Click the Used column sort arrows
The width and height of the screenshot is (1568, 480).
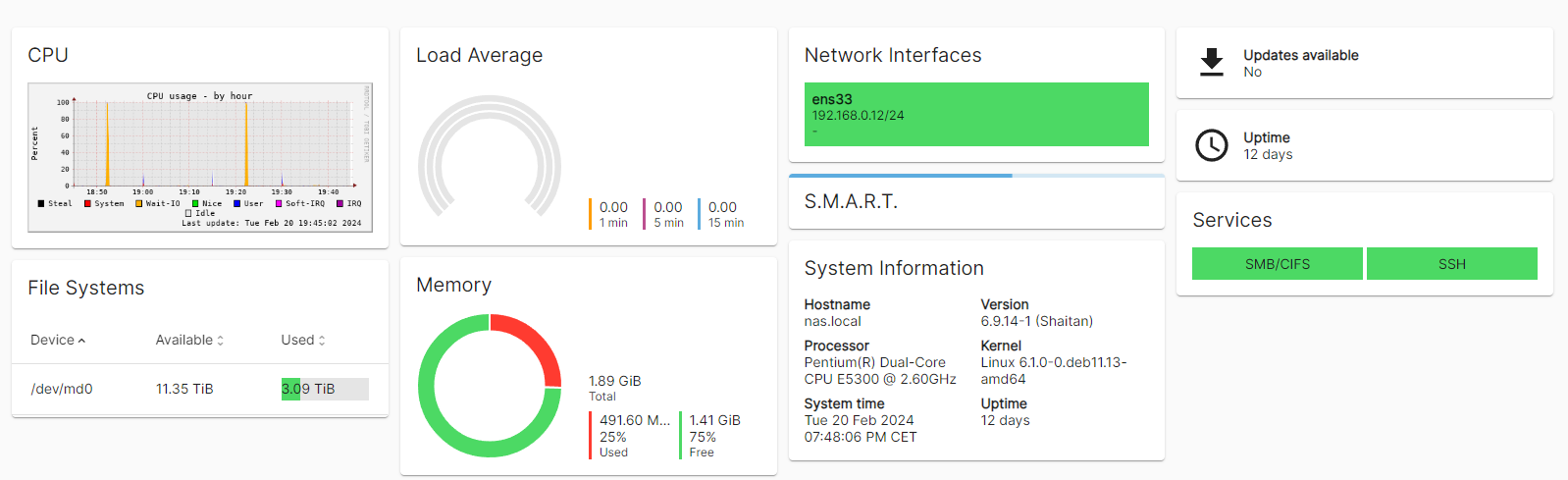tap(322, 341)
